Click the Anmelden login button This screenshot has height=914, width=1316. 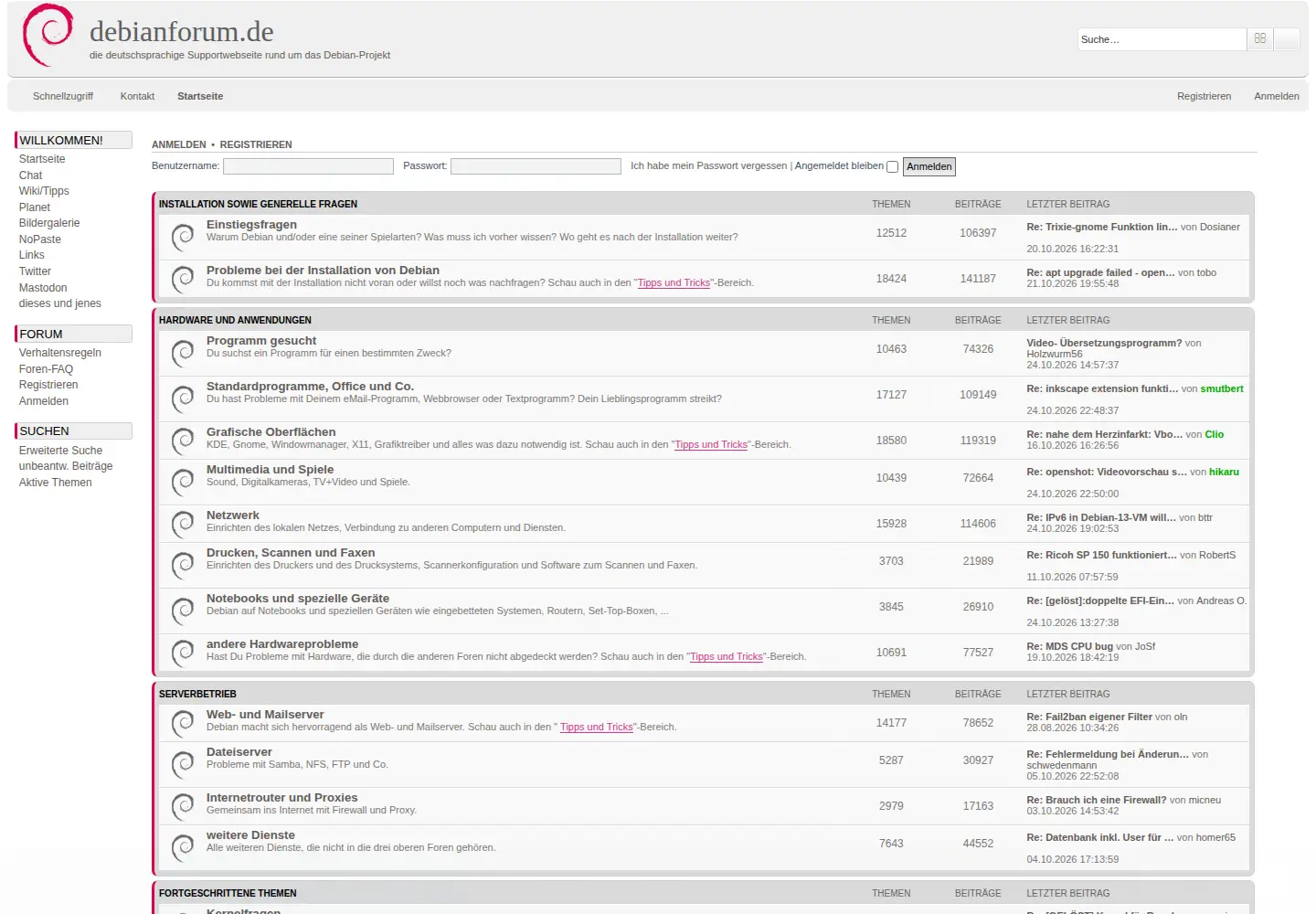coord(929,166)
